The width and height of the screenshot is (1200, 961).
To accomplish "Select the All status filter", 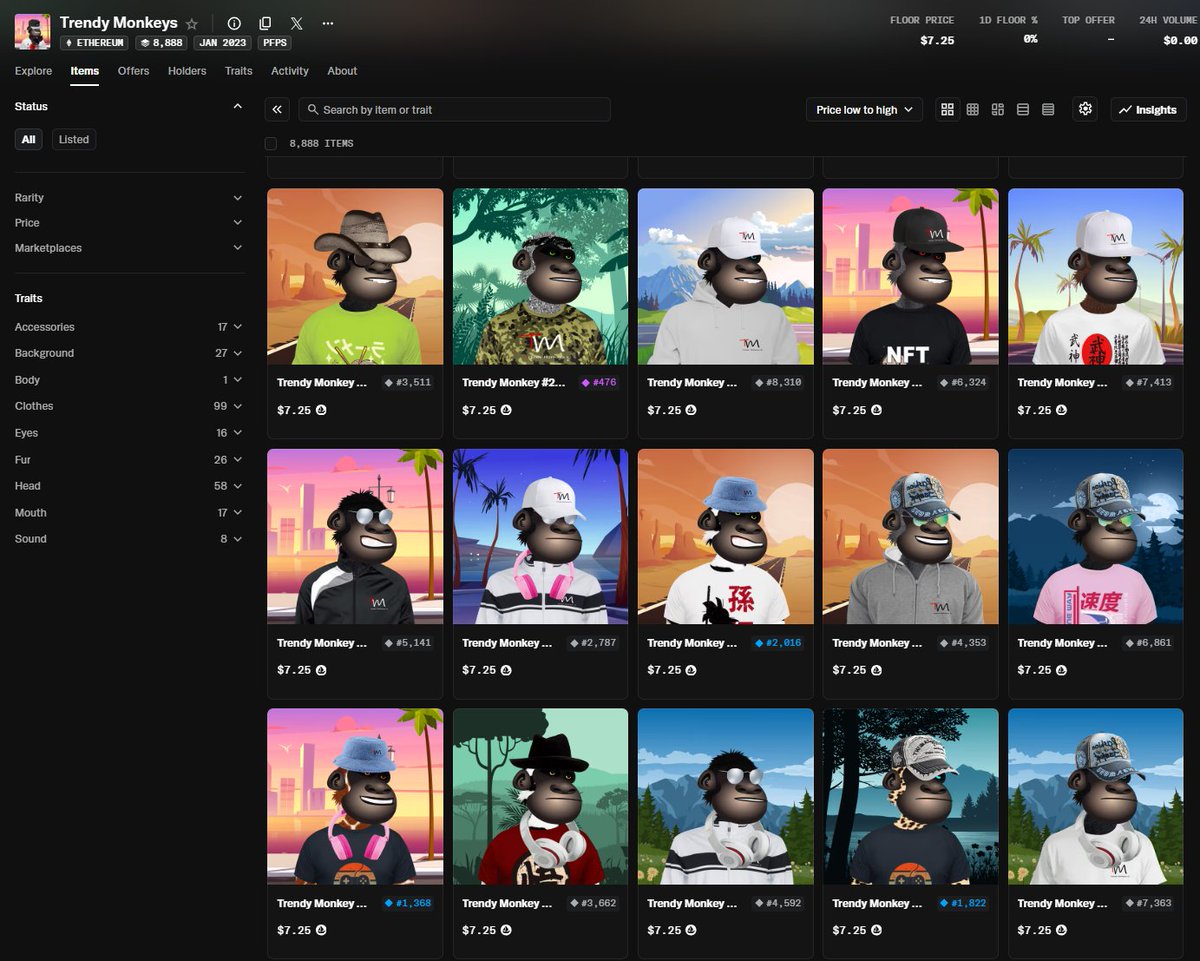I will pos(28,139).
